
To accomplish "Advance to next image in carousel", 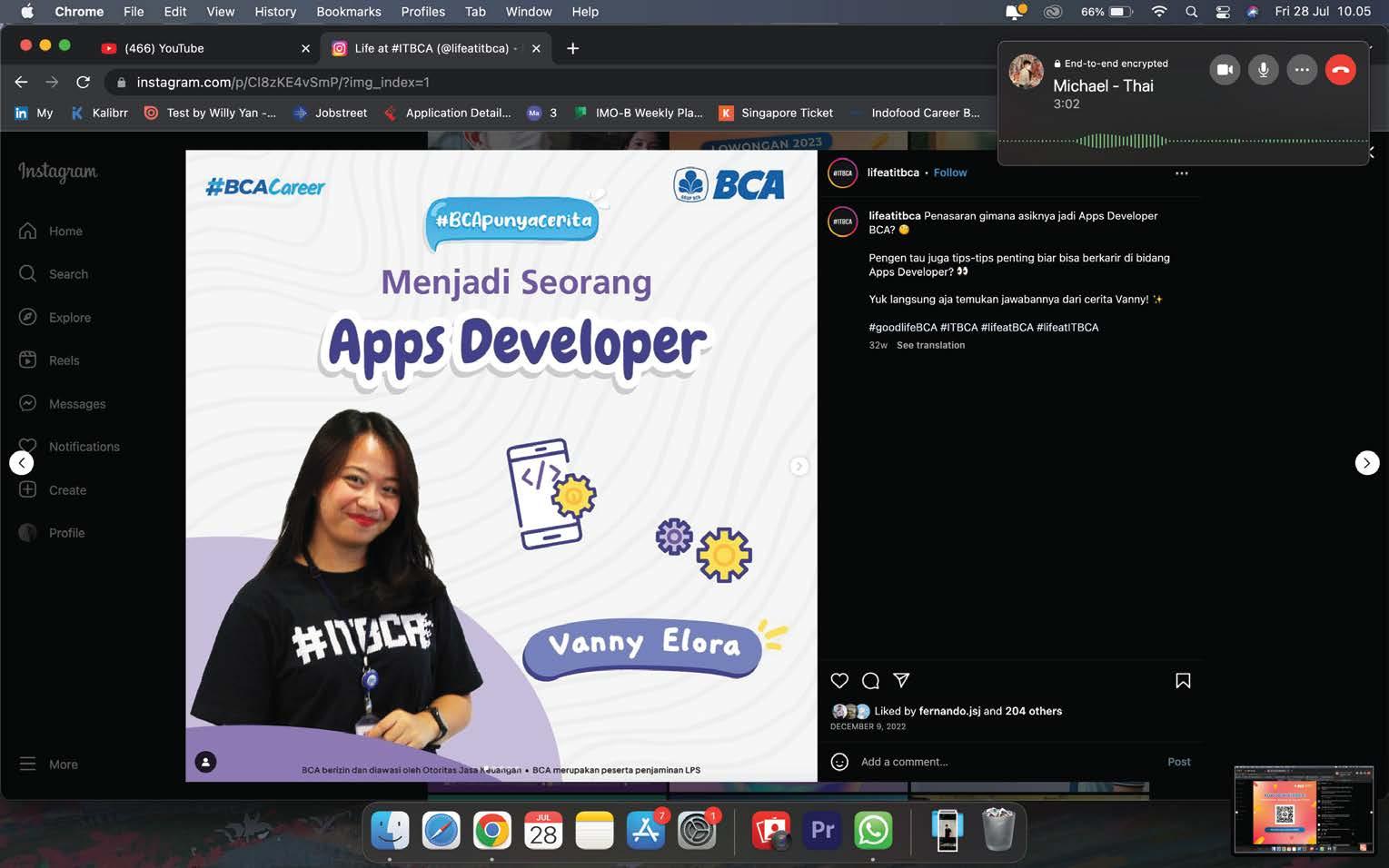I will pos(799,466).
